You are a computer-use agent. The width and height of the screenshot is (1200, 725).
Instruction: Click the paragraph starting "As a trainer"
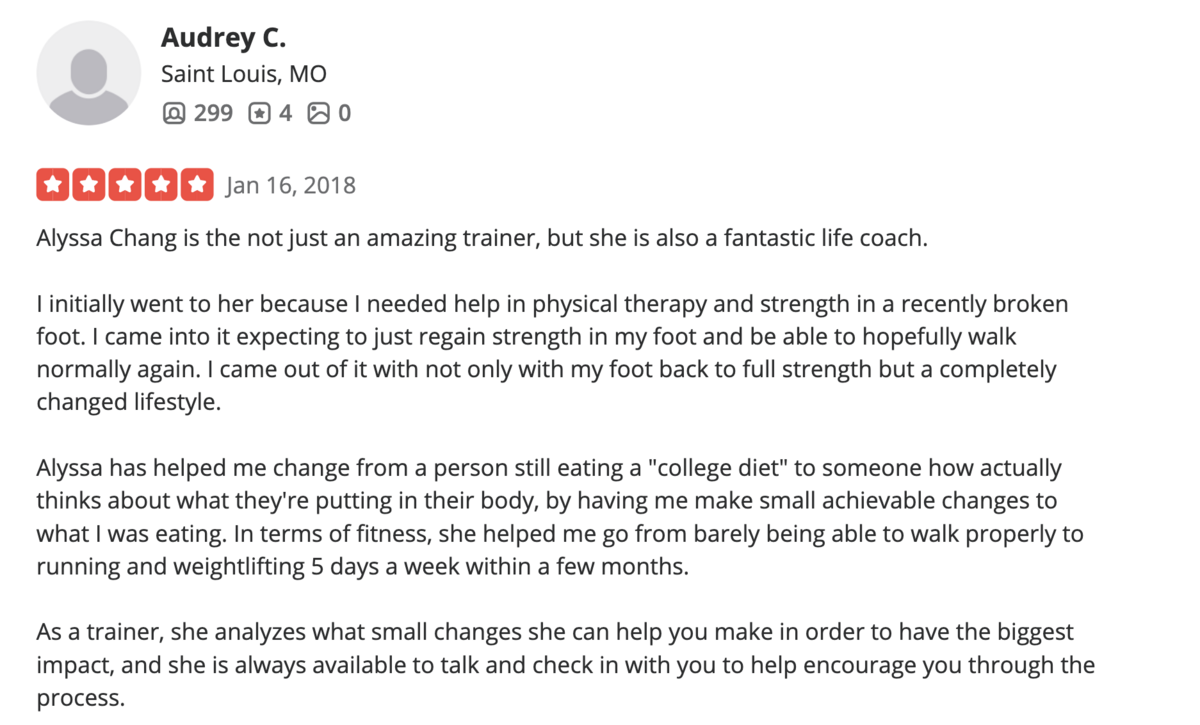point(566,665)
